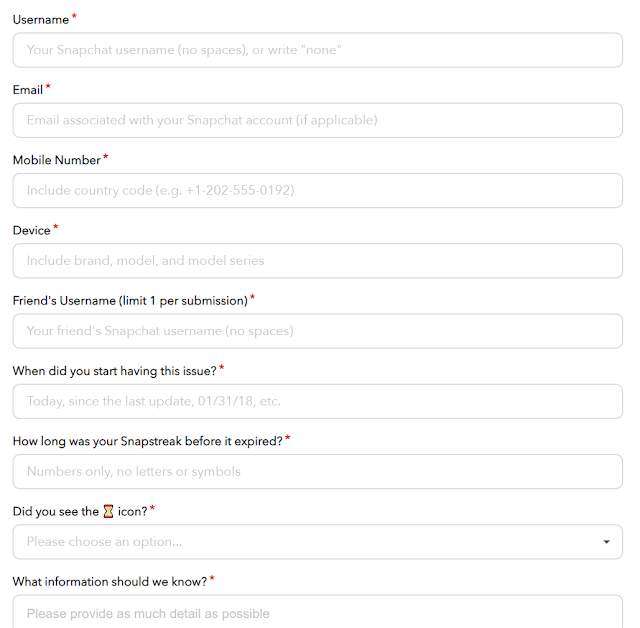
Task: Click the "Email" field label
Action: pyautogui.click(x=28, y=90)
